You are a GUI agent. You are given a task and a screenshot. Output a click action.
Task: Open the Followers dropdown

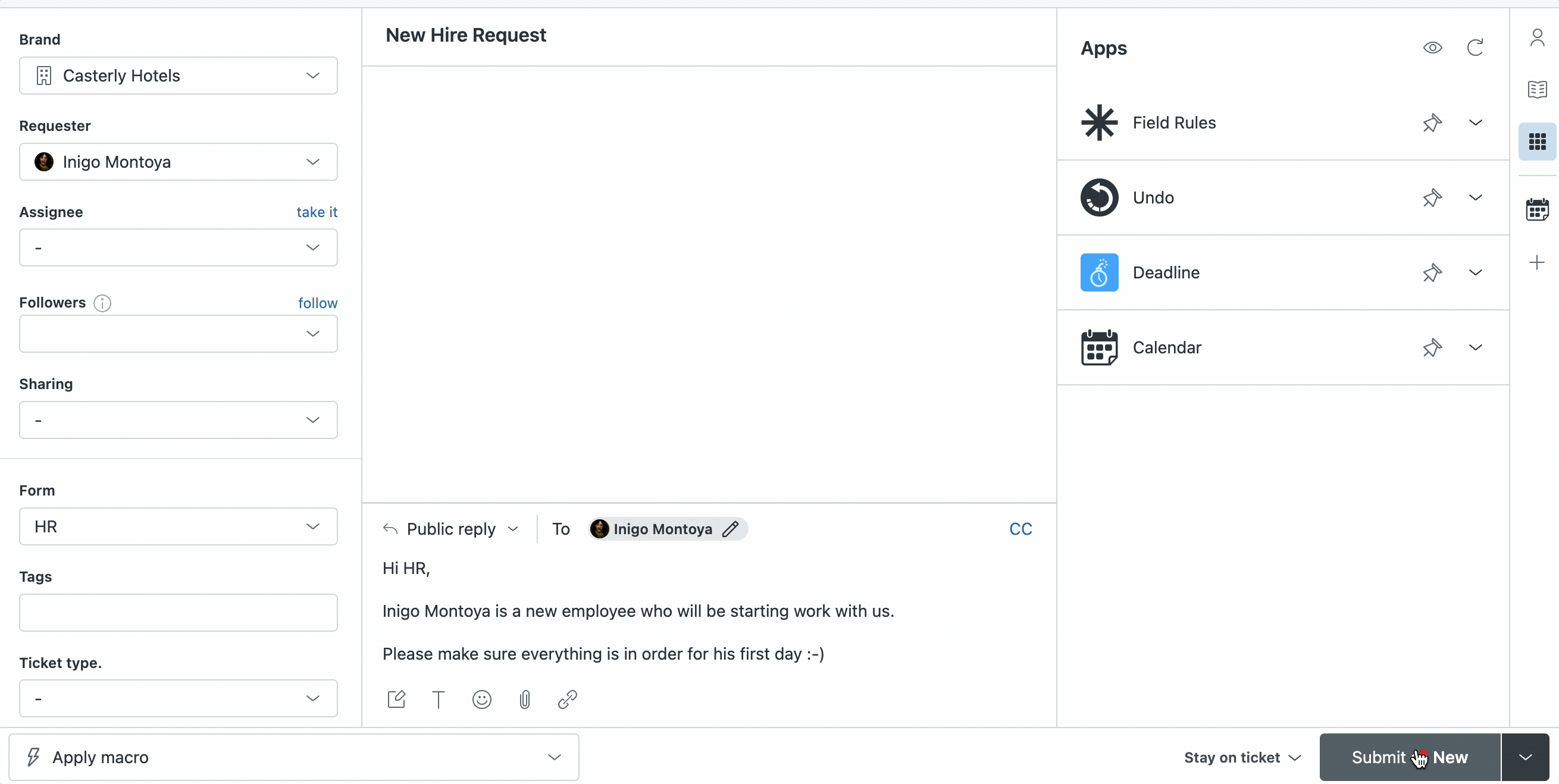pos(178,334)
